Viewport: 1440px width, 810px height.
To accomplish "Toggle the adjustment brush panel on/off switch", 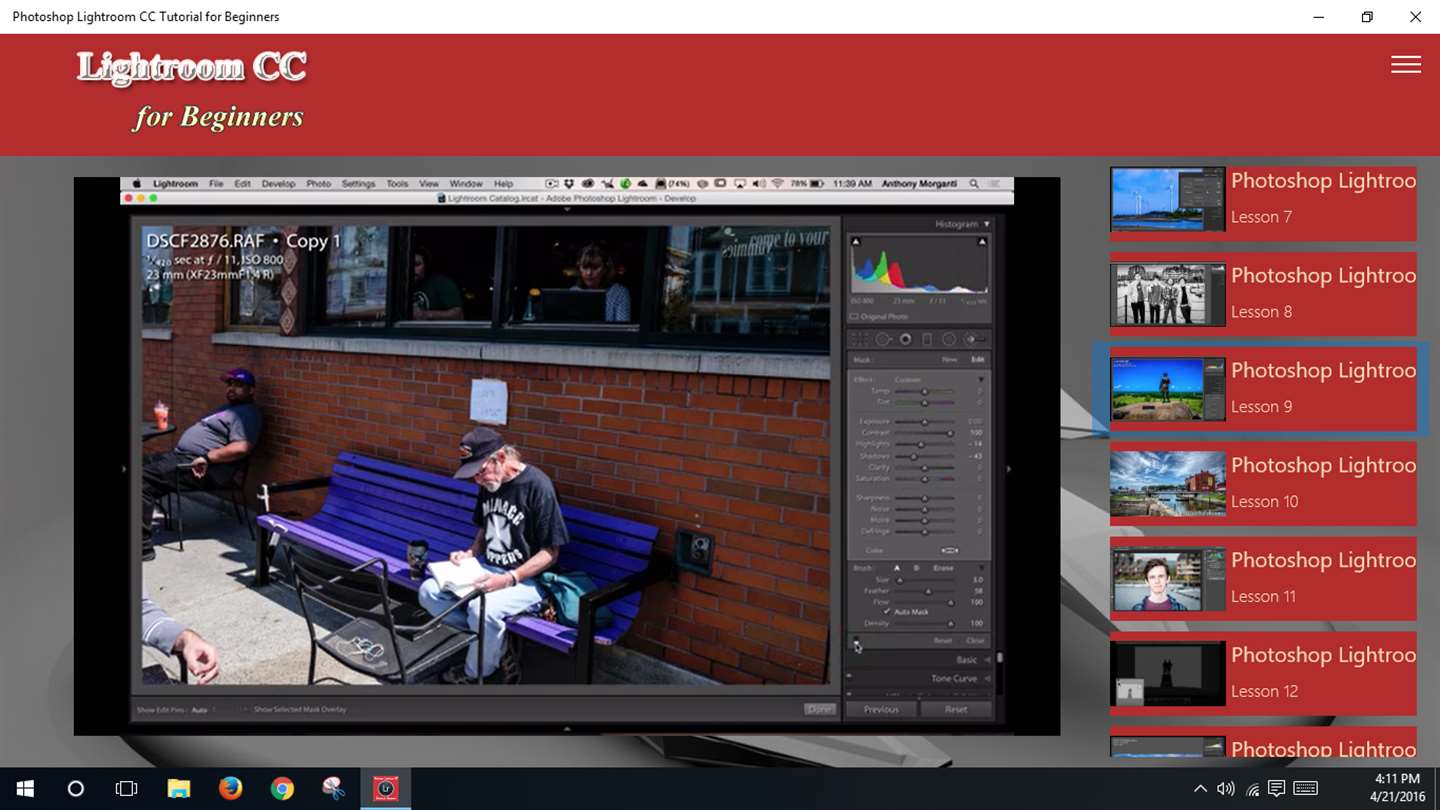I will (x=855, y=639).
